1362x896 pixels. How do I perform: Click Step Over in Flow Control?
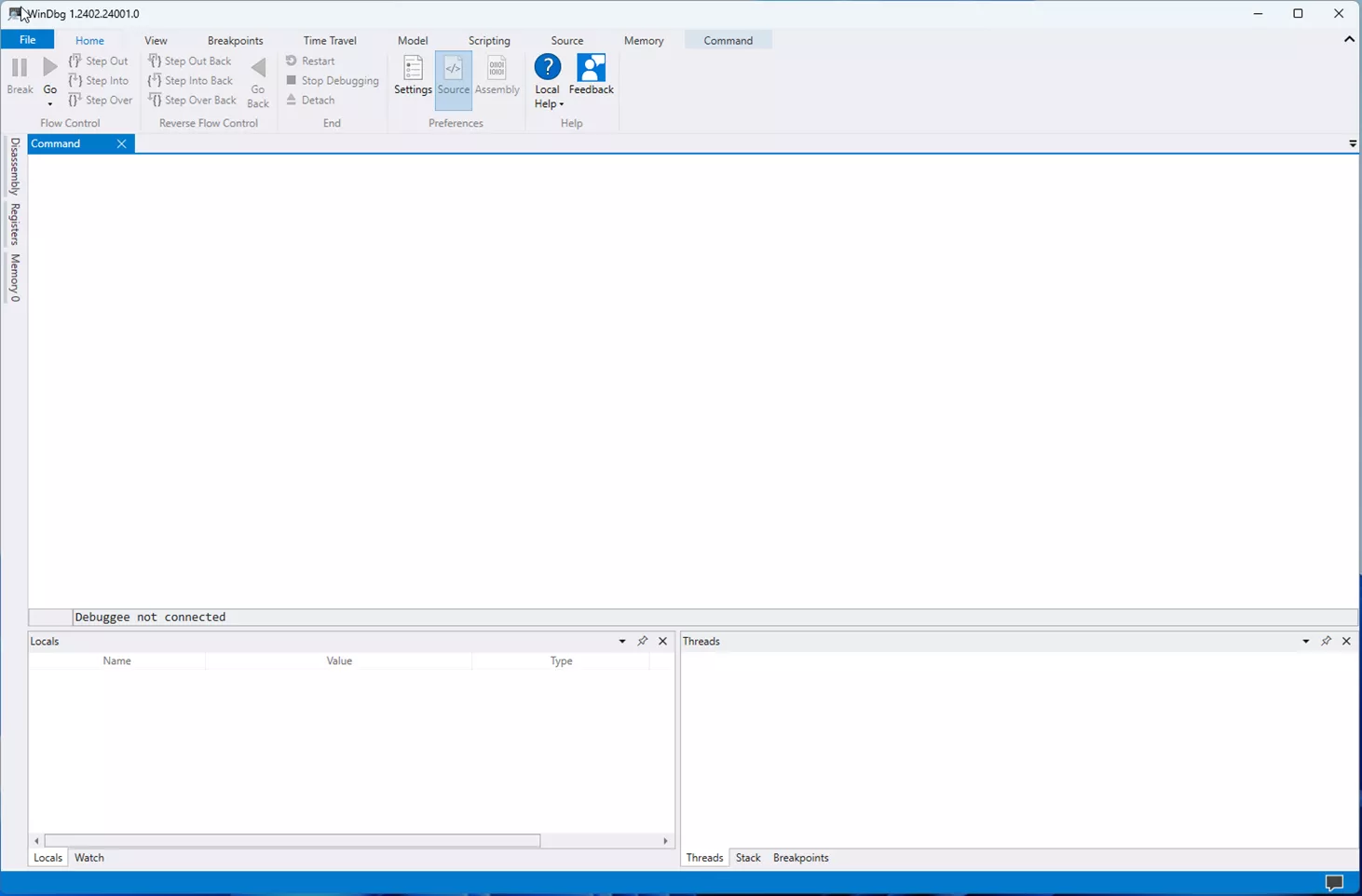(101, 100)
